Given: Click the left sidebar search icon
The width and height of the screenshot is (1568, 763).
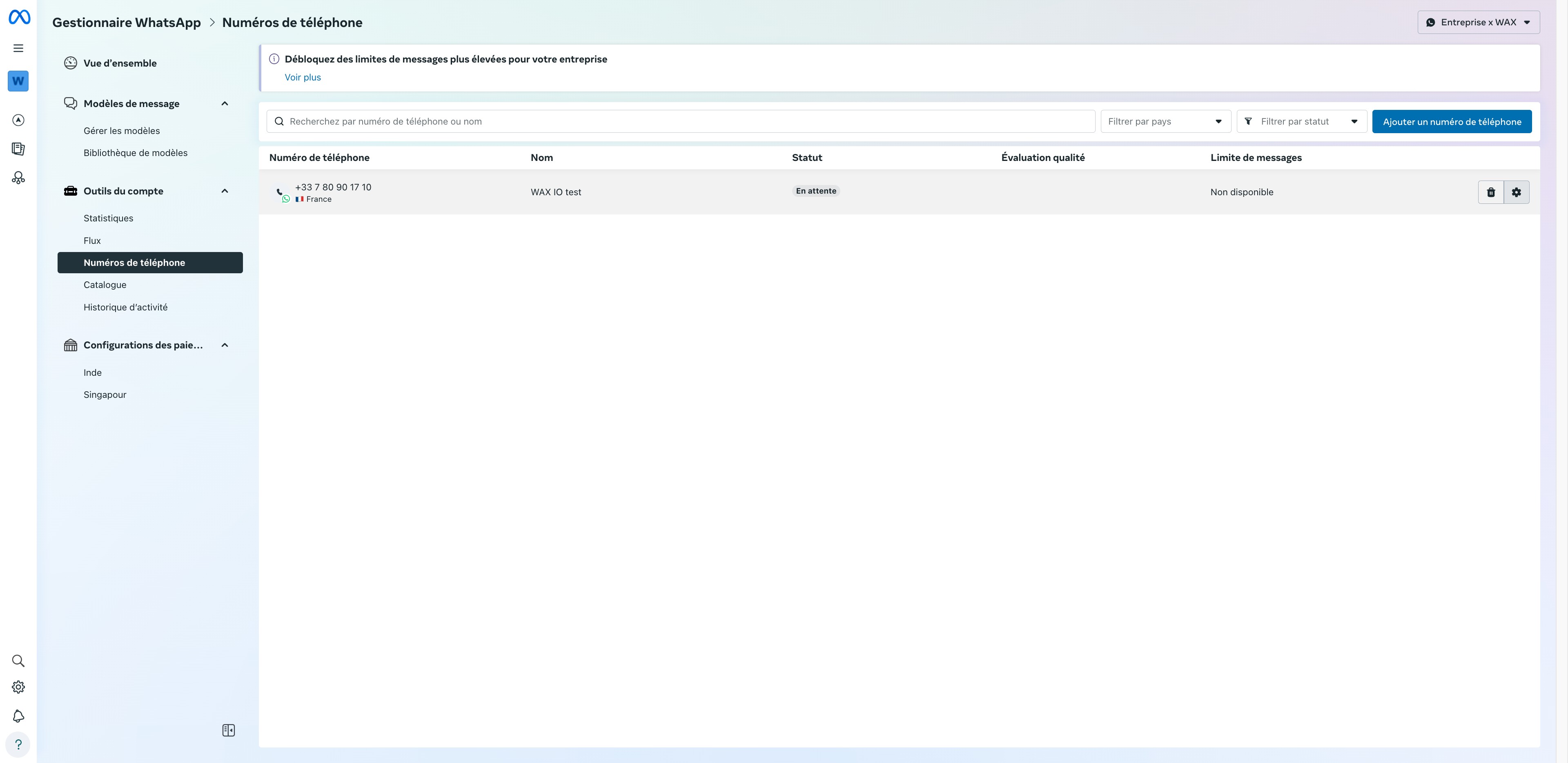Looking at the screenshot, I should [18, 661].
